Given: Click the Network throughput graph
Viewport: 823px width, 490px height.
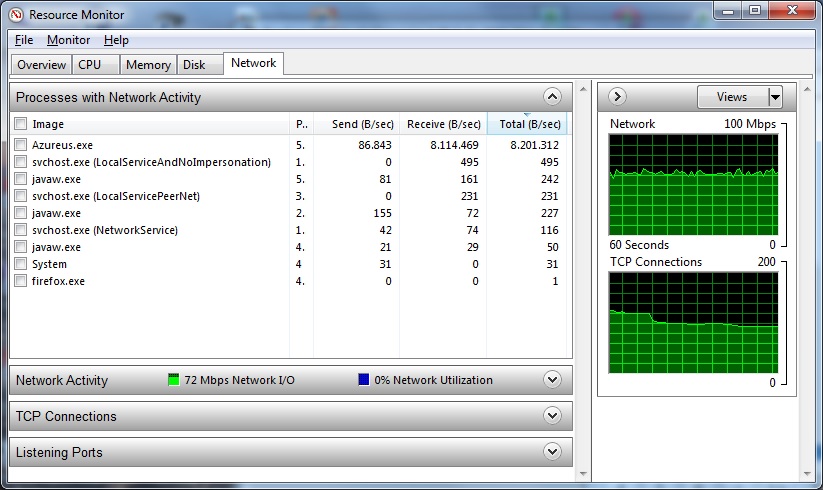Looking at the screenshot, I should coord(693,185).
